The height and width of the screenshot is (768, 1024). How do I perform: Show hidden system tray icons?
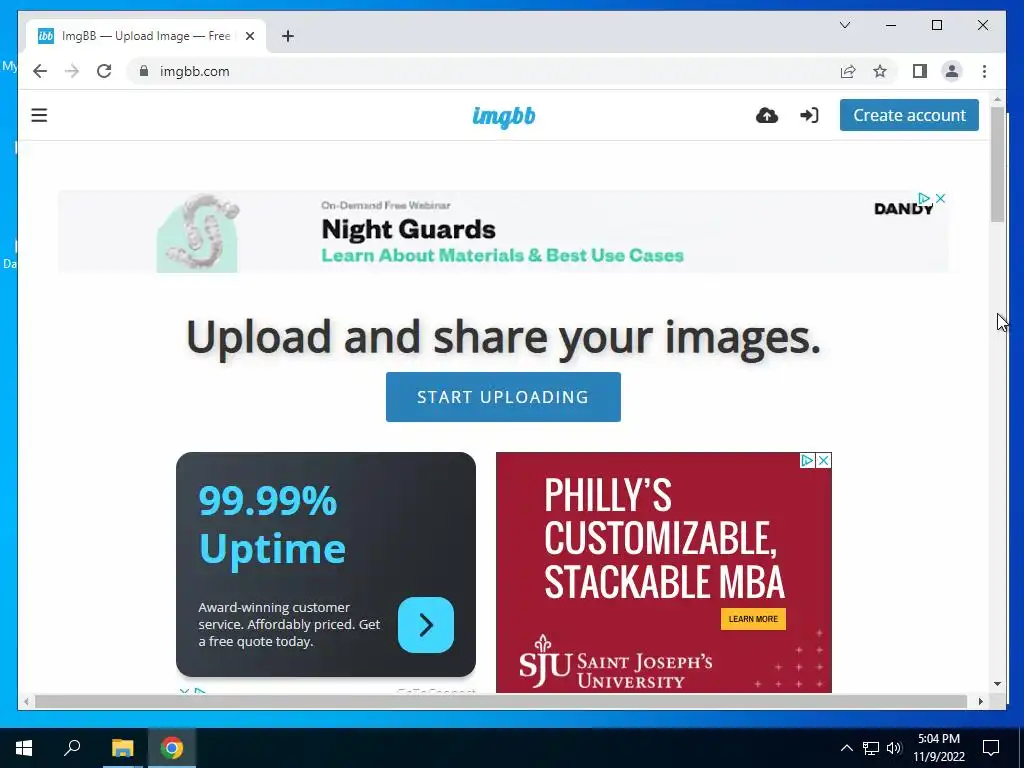click(846, 748)
